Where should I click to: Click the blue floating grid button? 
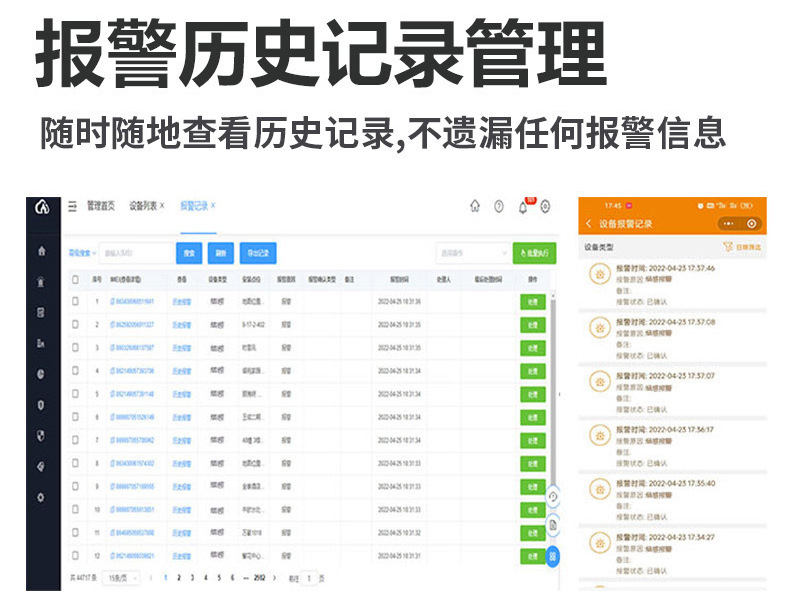[553, 556]
